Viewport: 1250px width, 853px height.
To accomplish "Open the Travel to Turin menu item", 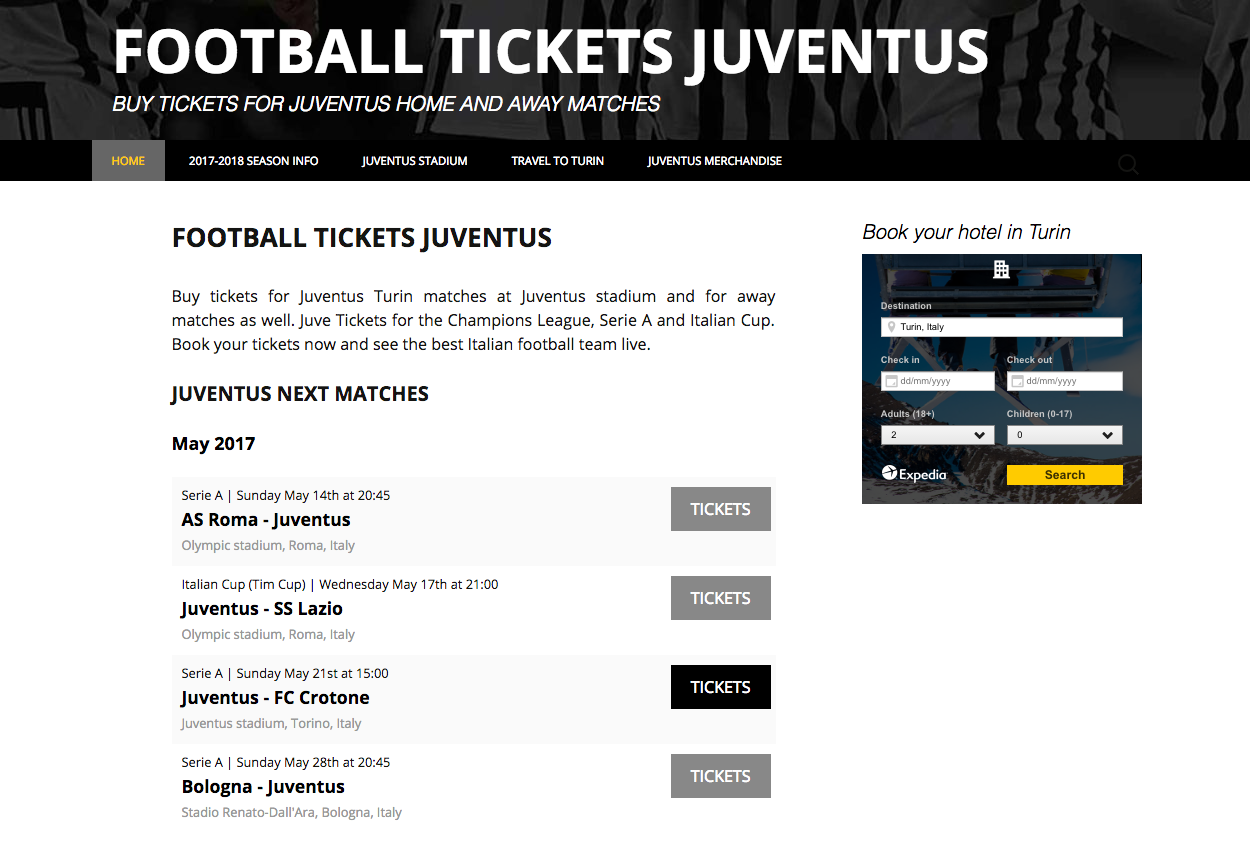I will (557, 161).
